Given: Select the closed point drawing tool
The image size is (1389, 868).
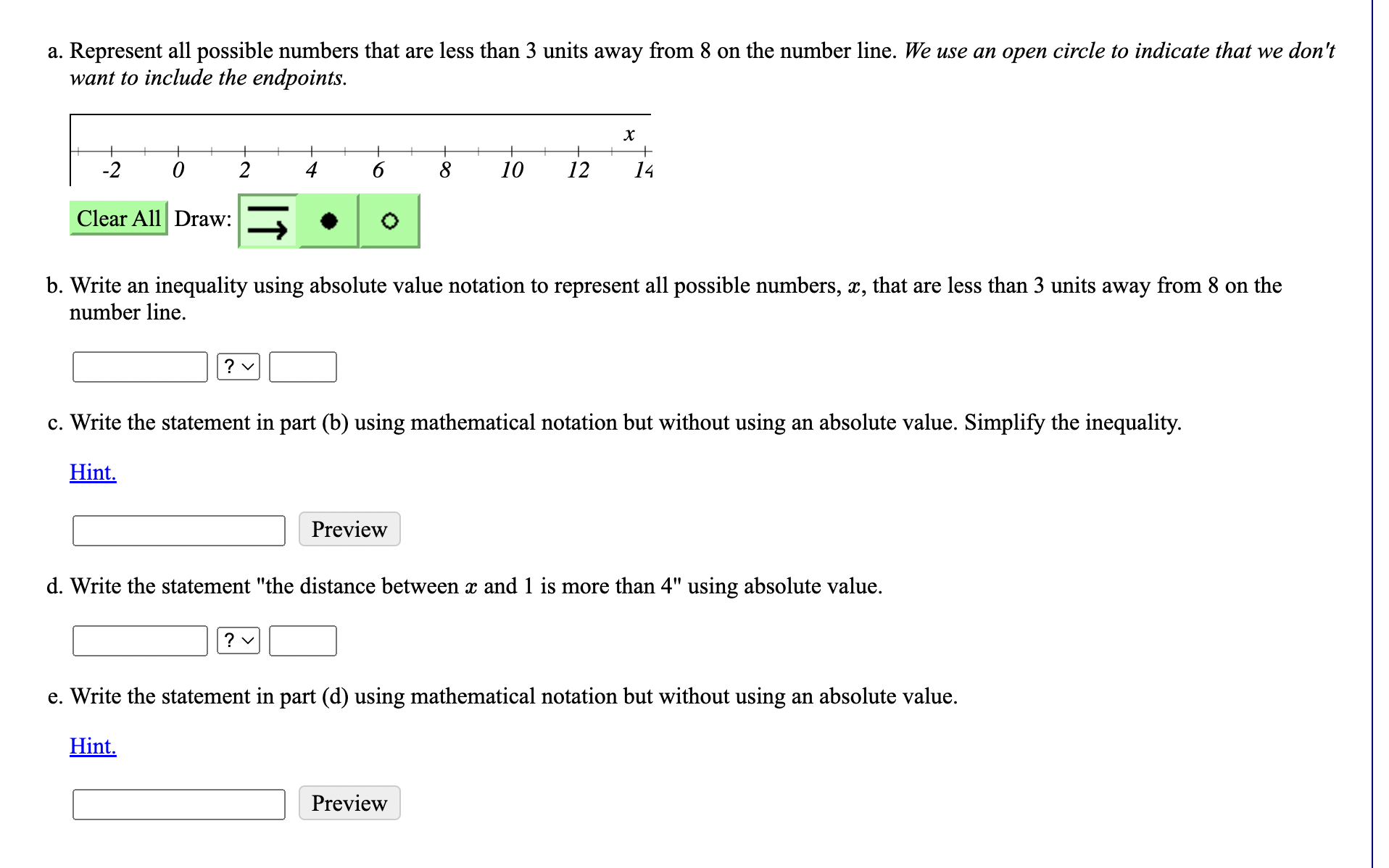Looking at the screenshot, I should coord(328,222).
